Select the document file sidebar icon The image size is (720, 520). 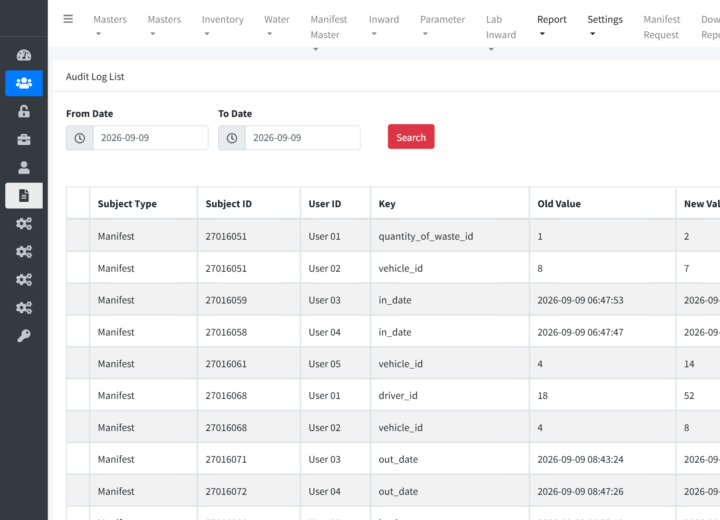24,195
